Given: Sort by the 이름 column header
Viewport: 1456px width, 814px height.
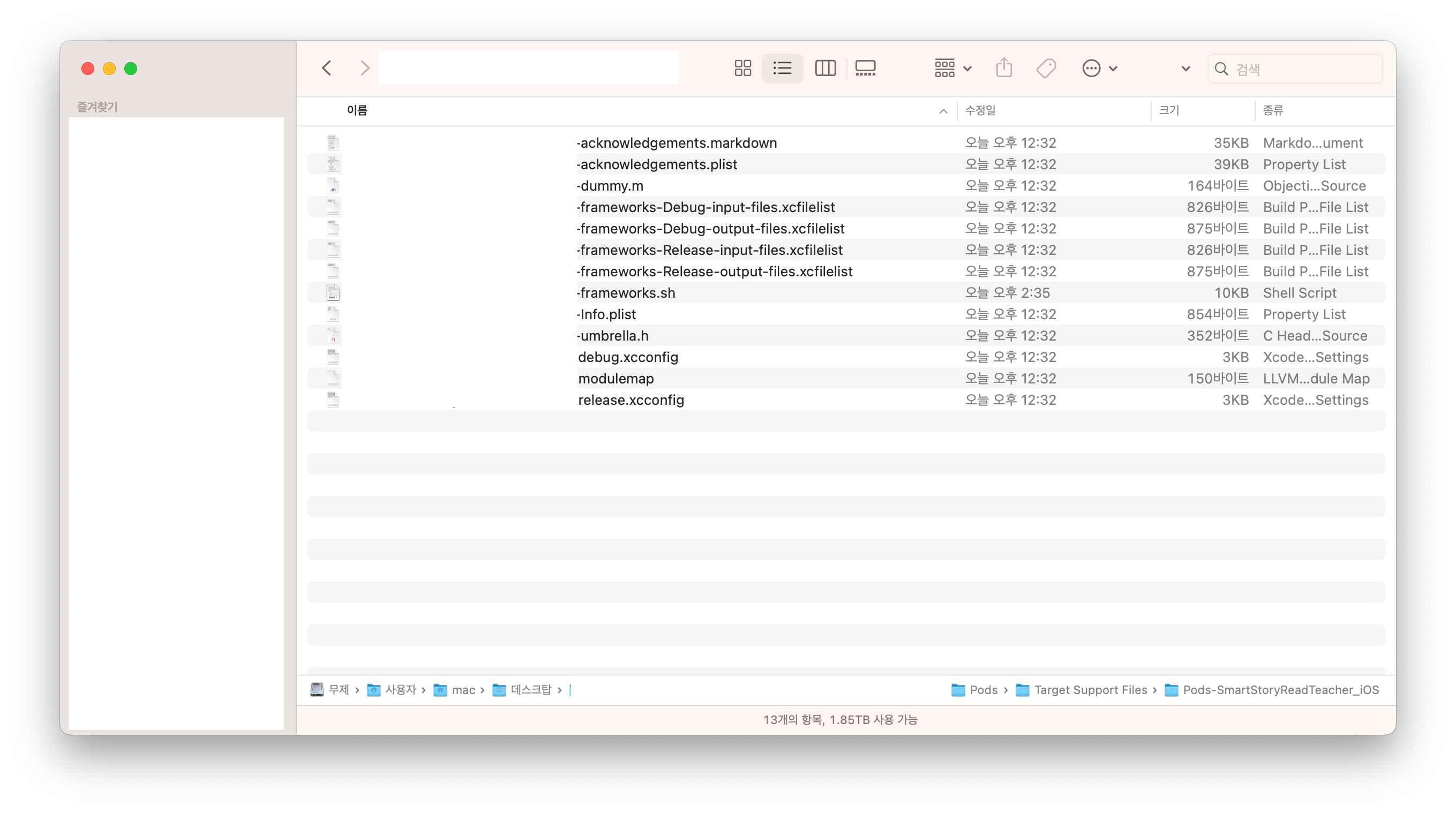Looking at the screenshot, I should 357,110.
